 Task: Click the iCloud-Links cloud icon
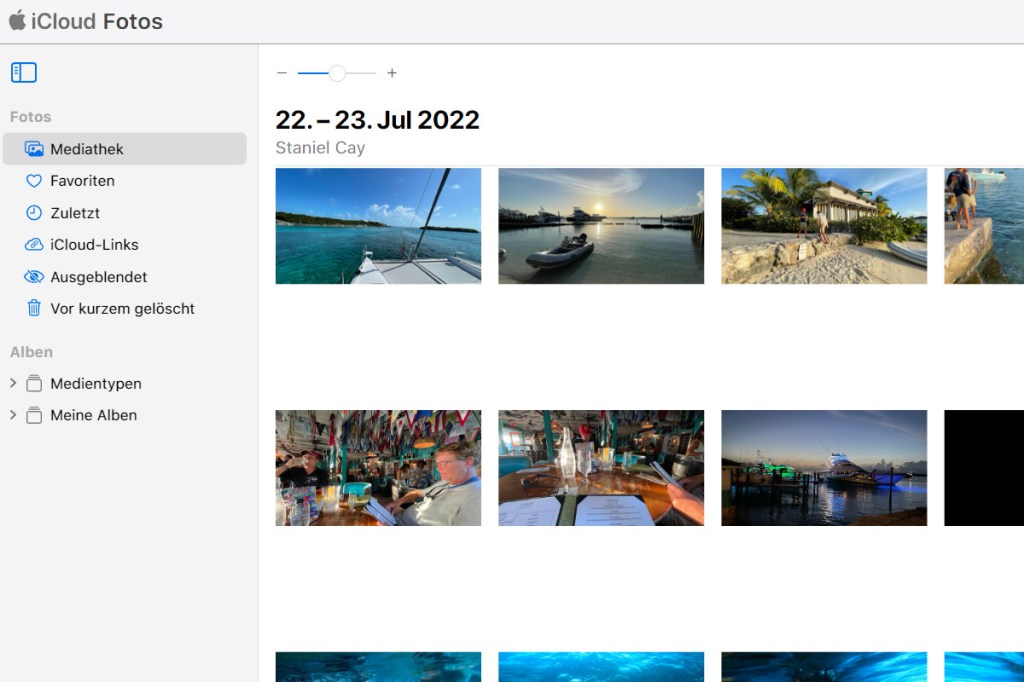click(34, 245)
